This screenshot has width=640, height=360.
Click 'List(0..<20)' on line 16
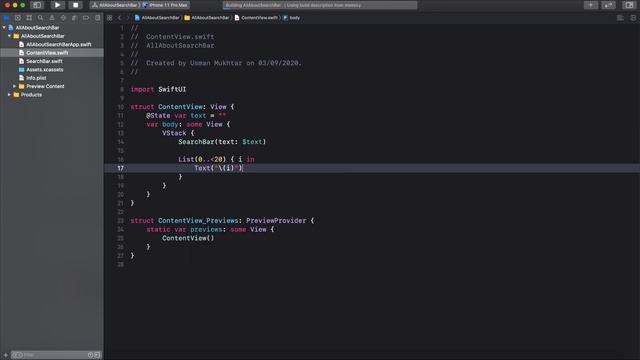[x=202, y=160]
